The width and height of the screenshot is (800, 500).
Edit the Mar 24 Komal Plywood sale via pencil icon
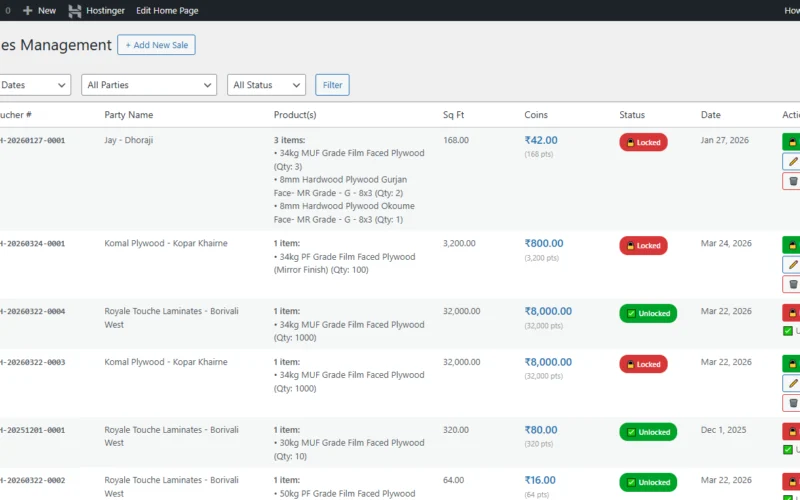coord(792,265)
